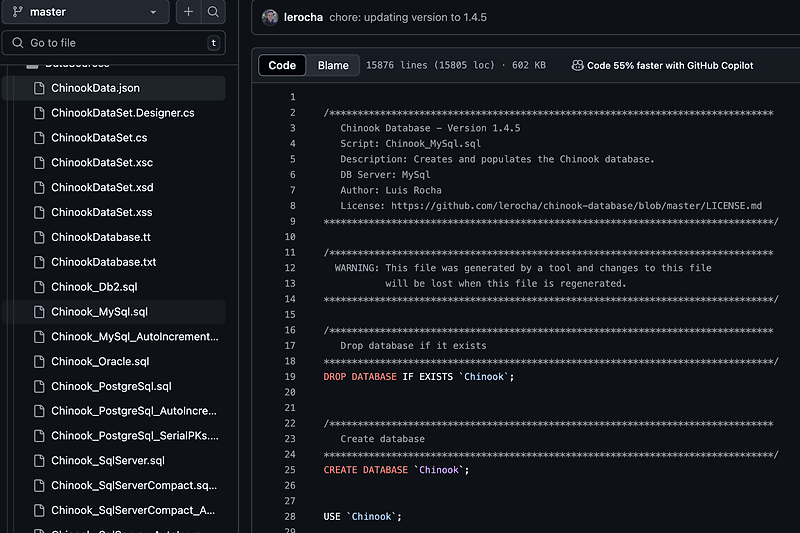Click the GitHub Copilot icon
800x533 pixels.
[x=577, y=65]
